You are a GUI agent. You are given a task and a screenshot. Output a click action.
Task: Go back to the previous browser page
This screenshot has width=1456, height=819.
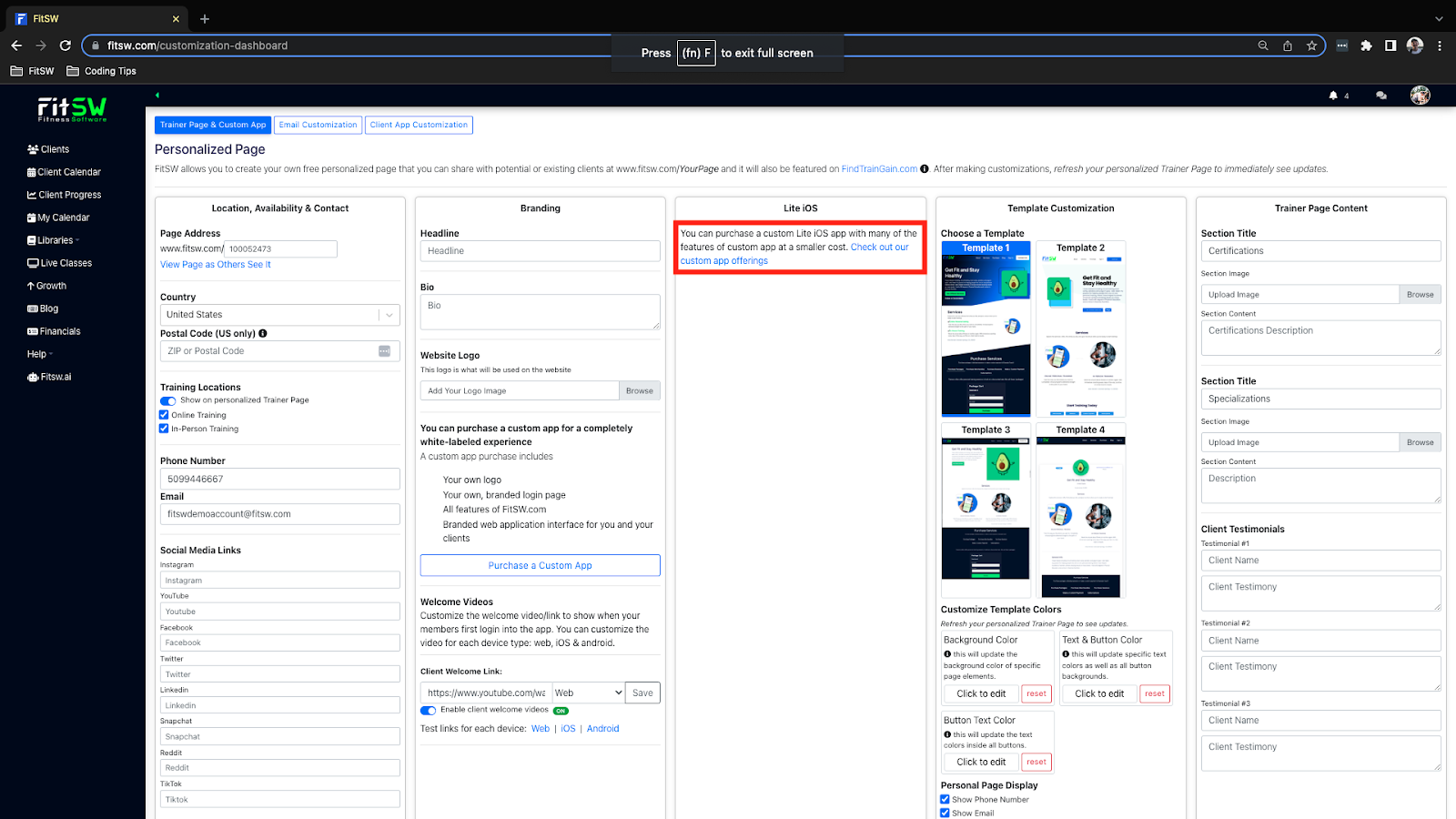click(x=16, y=45)
